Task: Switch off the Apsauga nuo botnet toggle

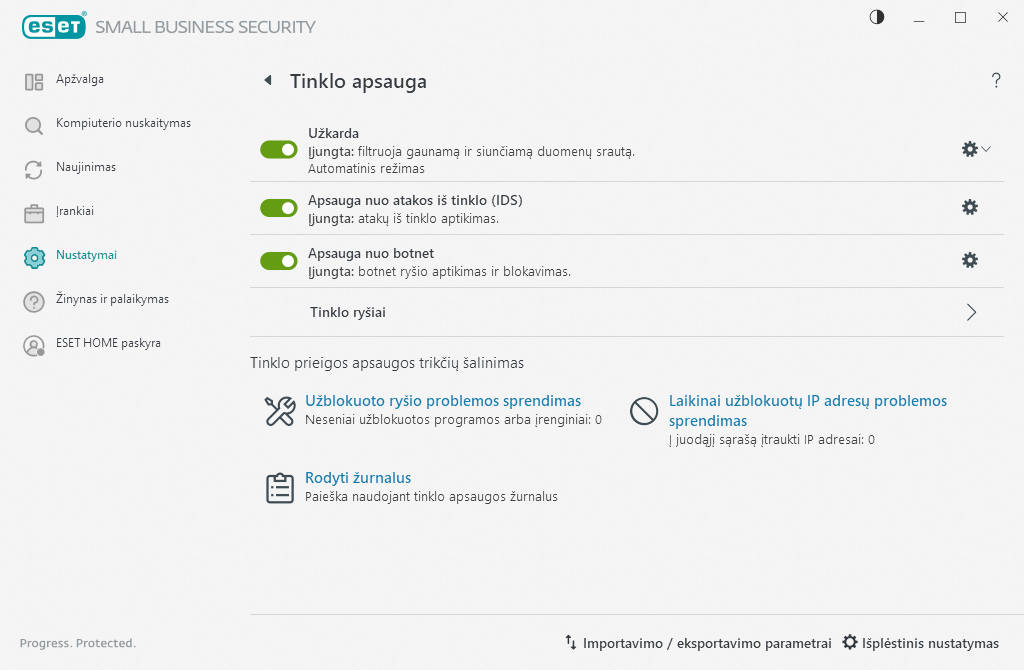Action: coord(279,261)
